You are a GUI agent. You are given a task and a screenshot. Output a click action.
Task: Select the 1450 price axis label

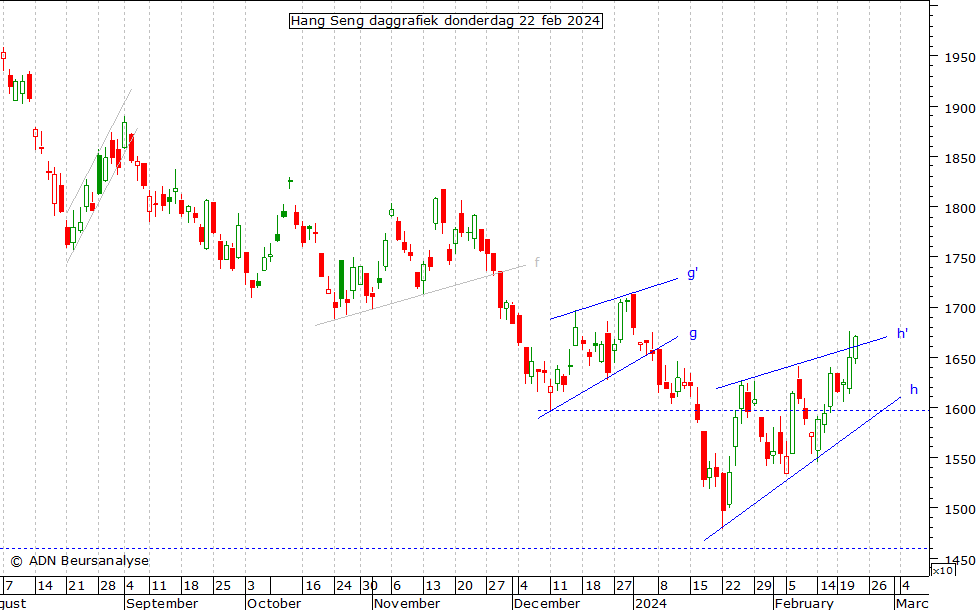[959, 561]
